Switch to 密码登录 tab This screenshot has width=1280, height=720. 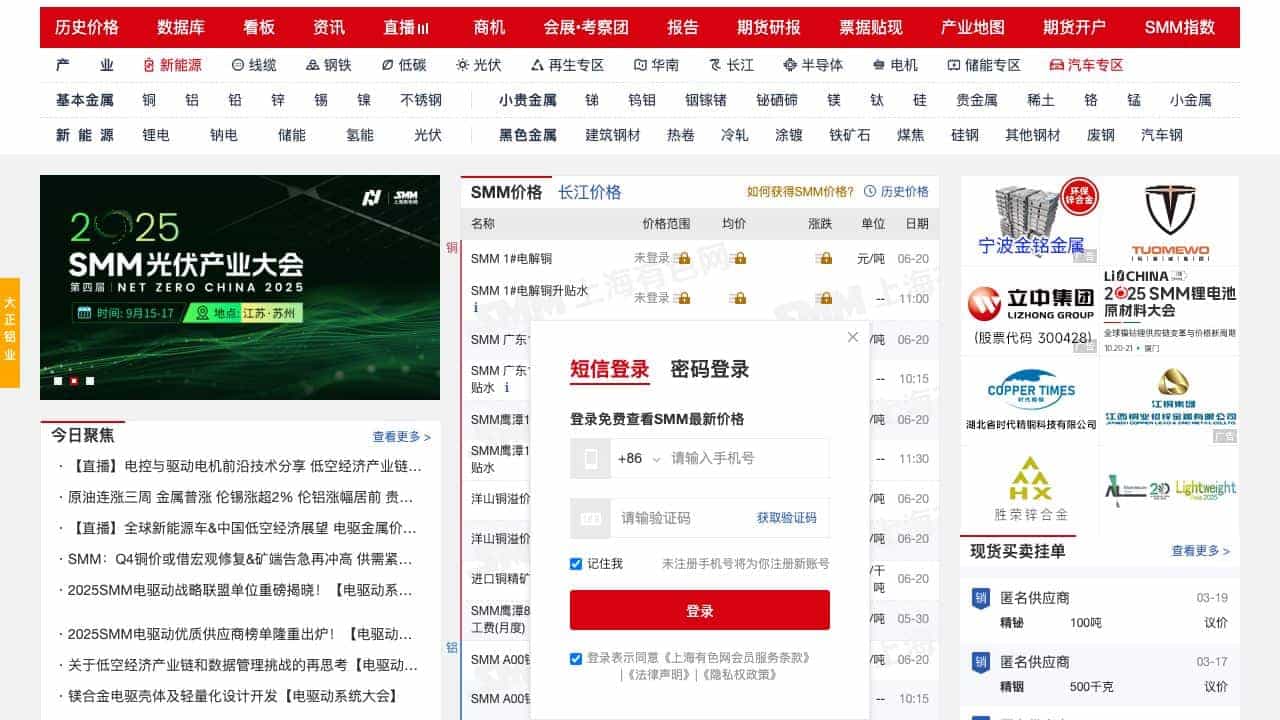(x=709, y=369)
